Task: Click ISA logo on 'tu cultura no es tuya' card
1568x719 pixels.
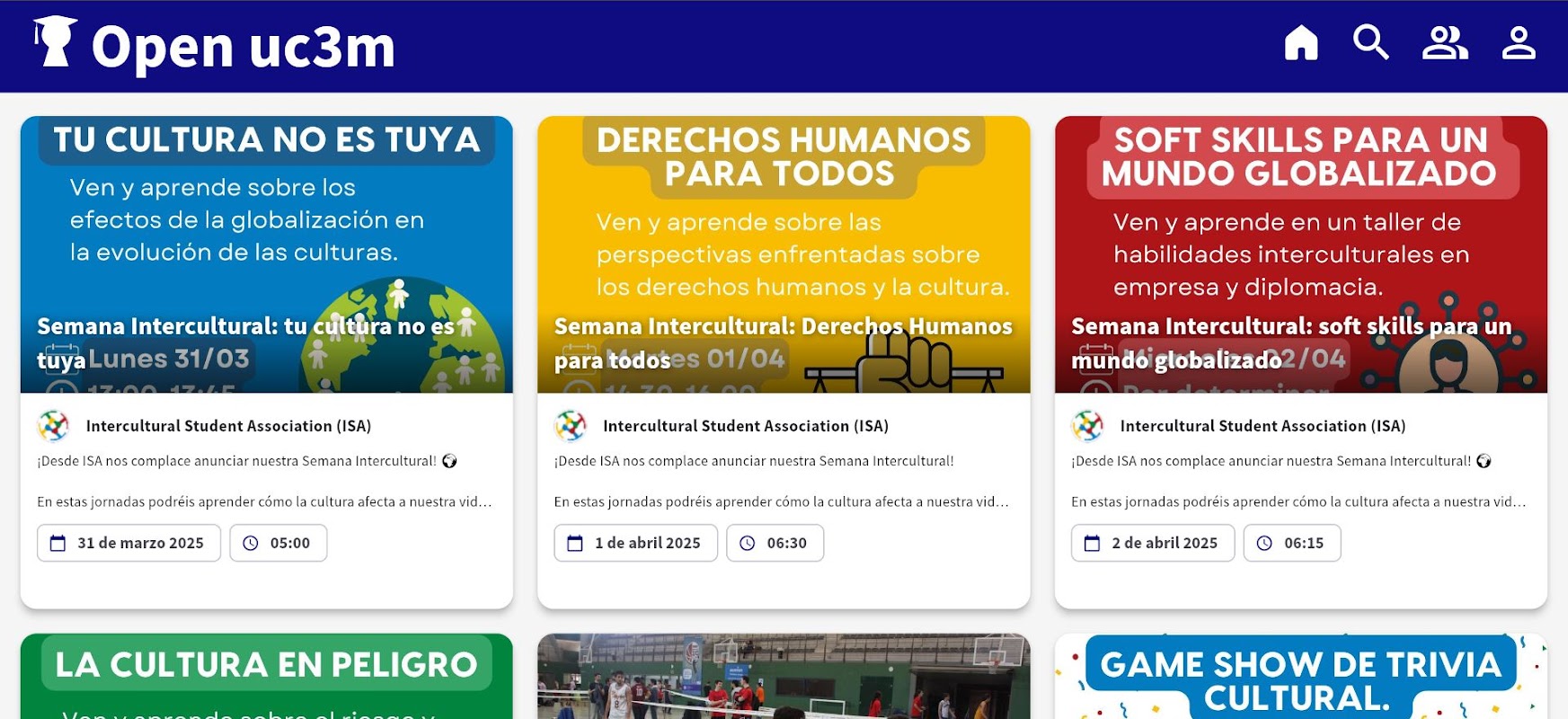Action: click(53, 426)
